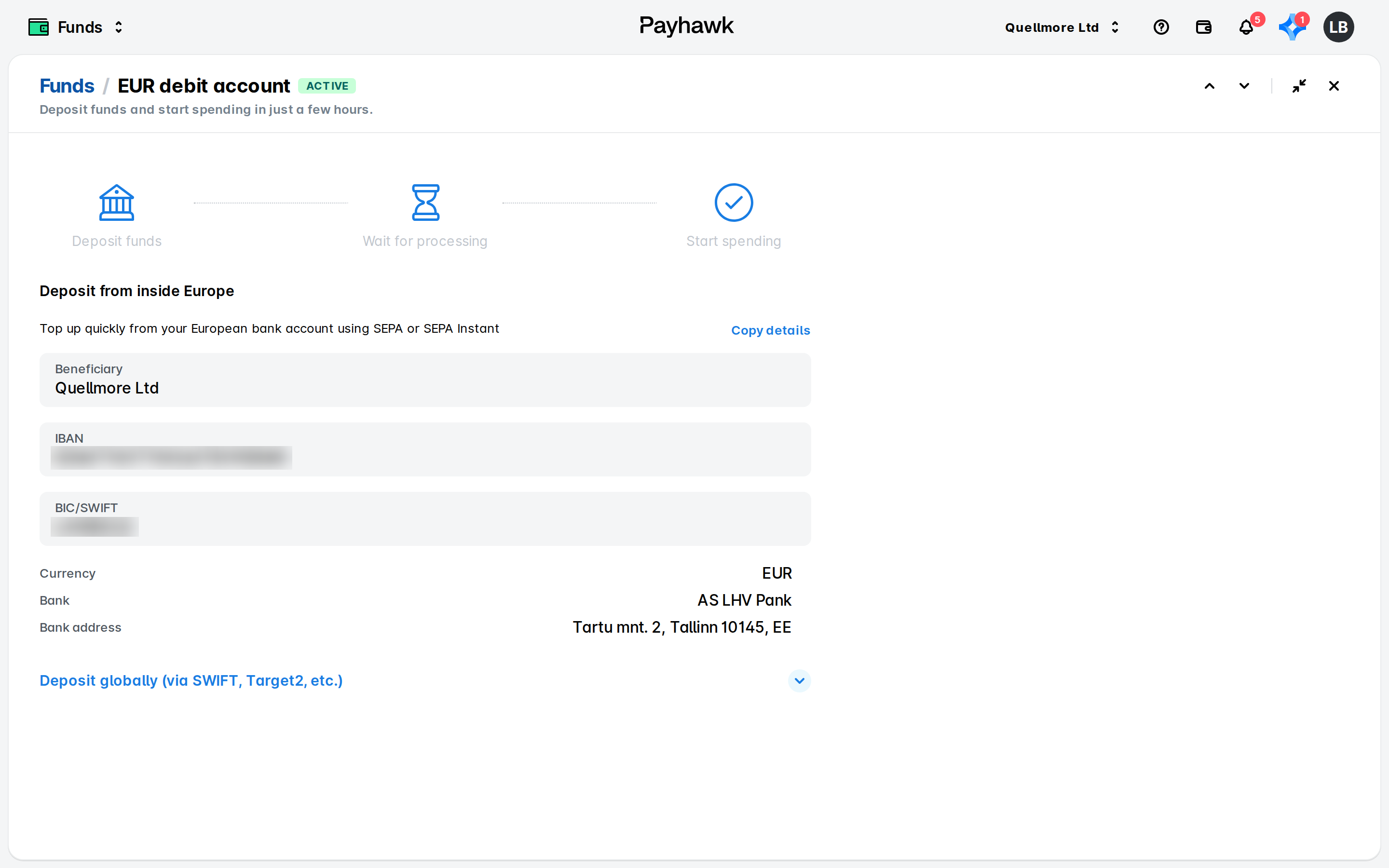Click the Payhawk logo

(x=686, y=26)
